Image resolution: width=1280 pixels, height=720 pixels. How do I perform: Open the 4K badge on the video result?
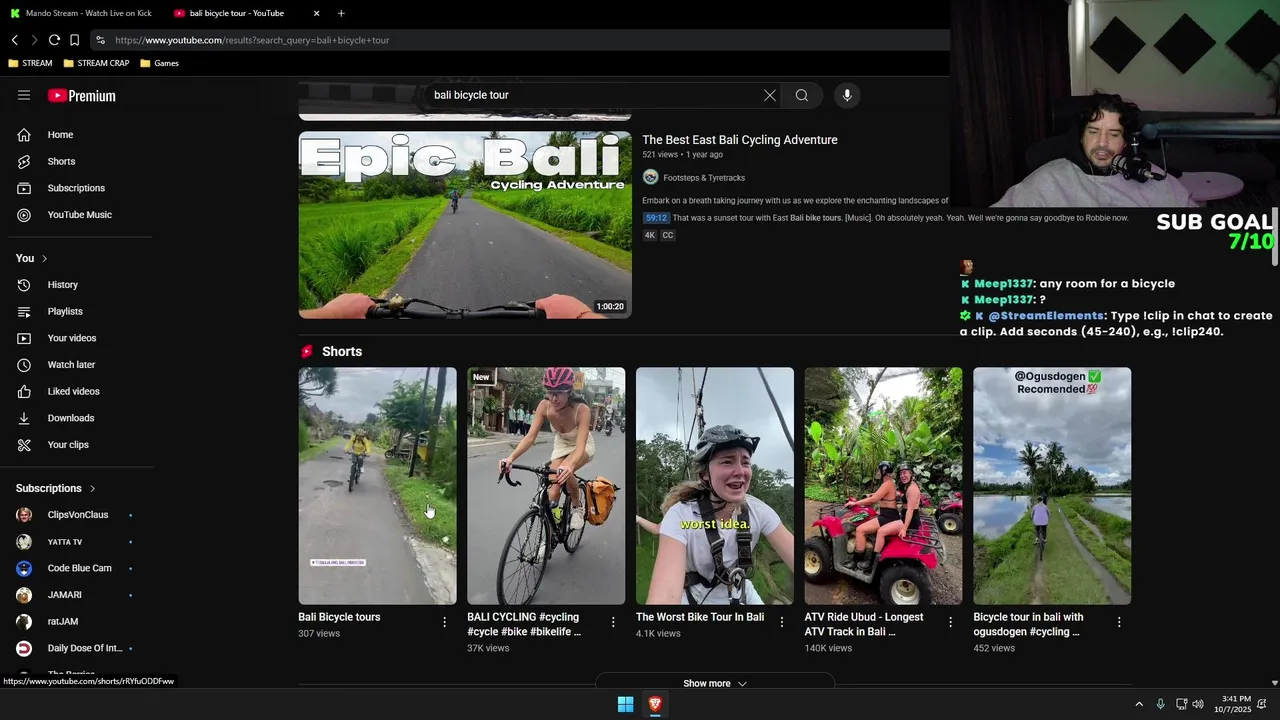(x=649, y=235)
